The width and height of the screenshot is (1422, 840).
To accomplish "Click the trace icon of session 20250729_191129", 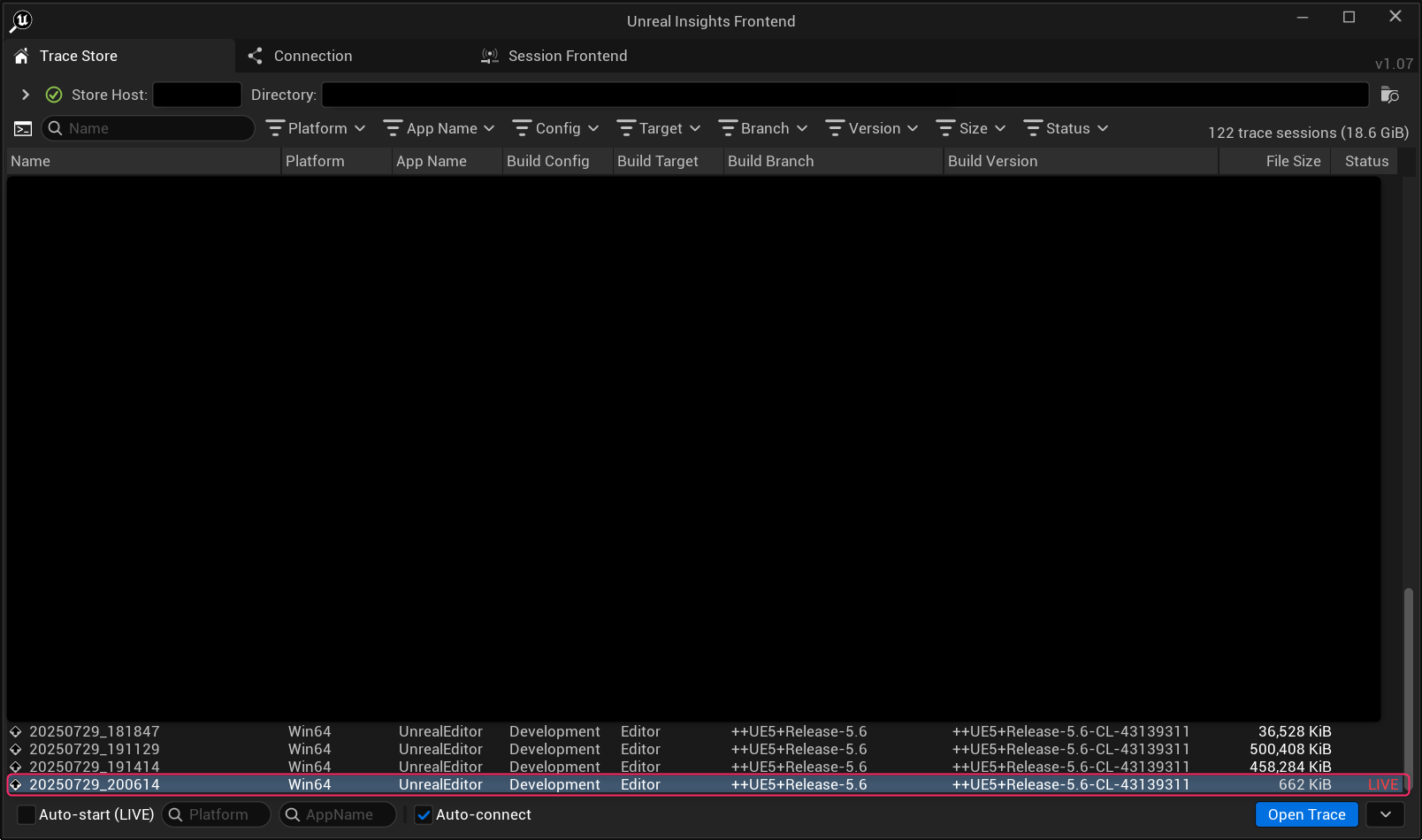I will (16, 750).
